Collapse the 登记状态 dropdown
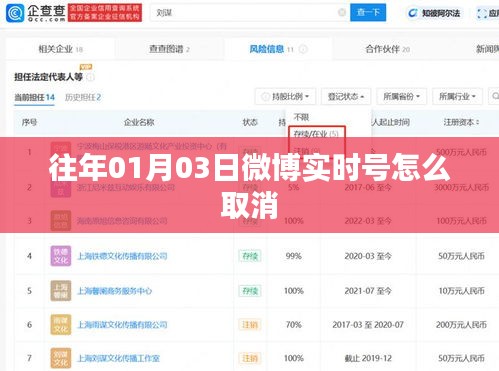The width and height of the screenshot is (499, 371). tap(346, 97)
